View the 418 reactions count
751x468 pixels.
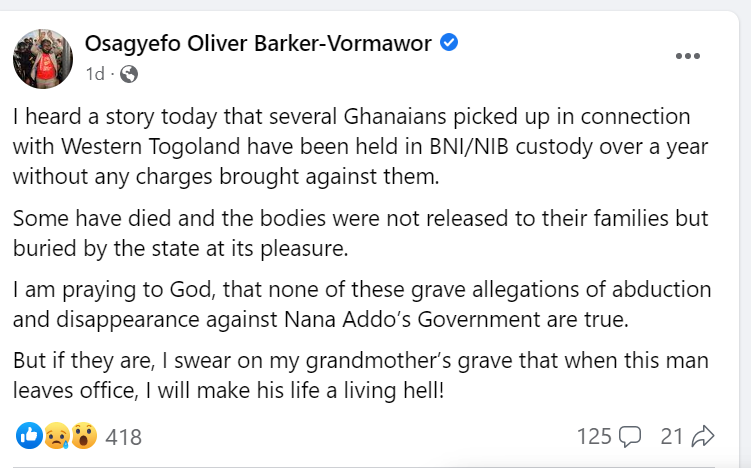click(x=124, y=437)
